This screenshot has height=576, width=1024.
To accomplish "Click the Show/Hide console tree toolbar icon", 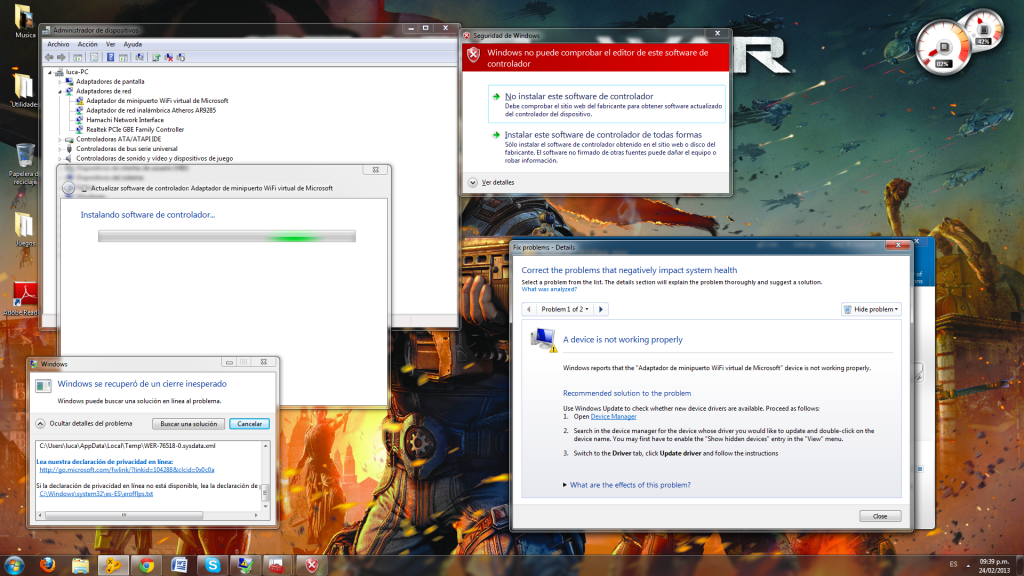I will pos(78,57).
